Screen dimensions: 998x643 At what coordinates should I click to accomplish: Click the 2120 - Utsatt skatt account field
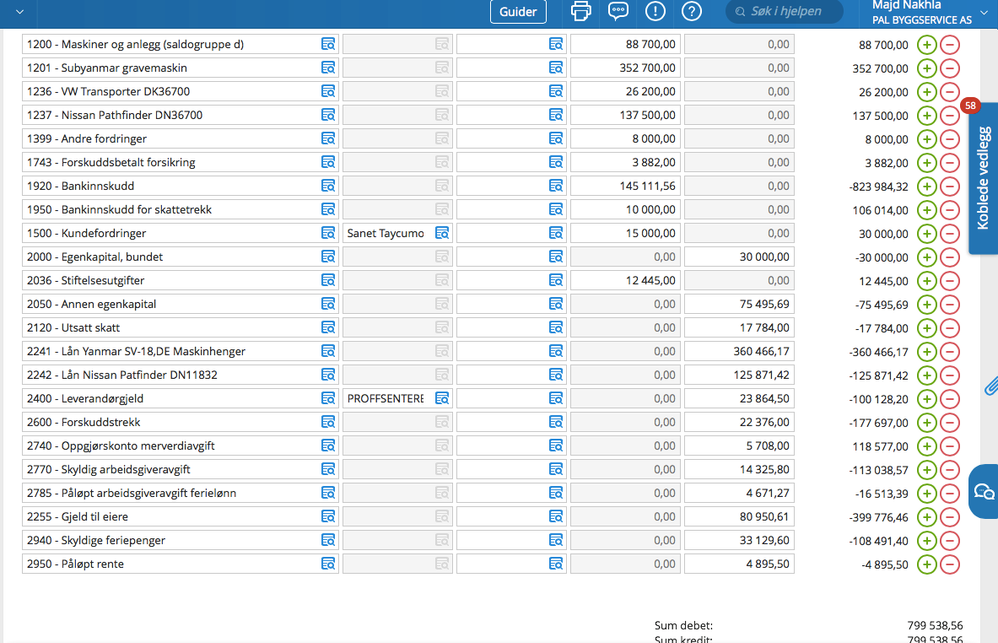pyautogui.click(x=180, y=328)
